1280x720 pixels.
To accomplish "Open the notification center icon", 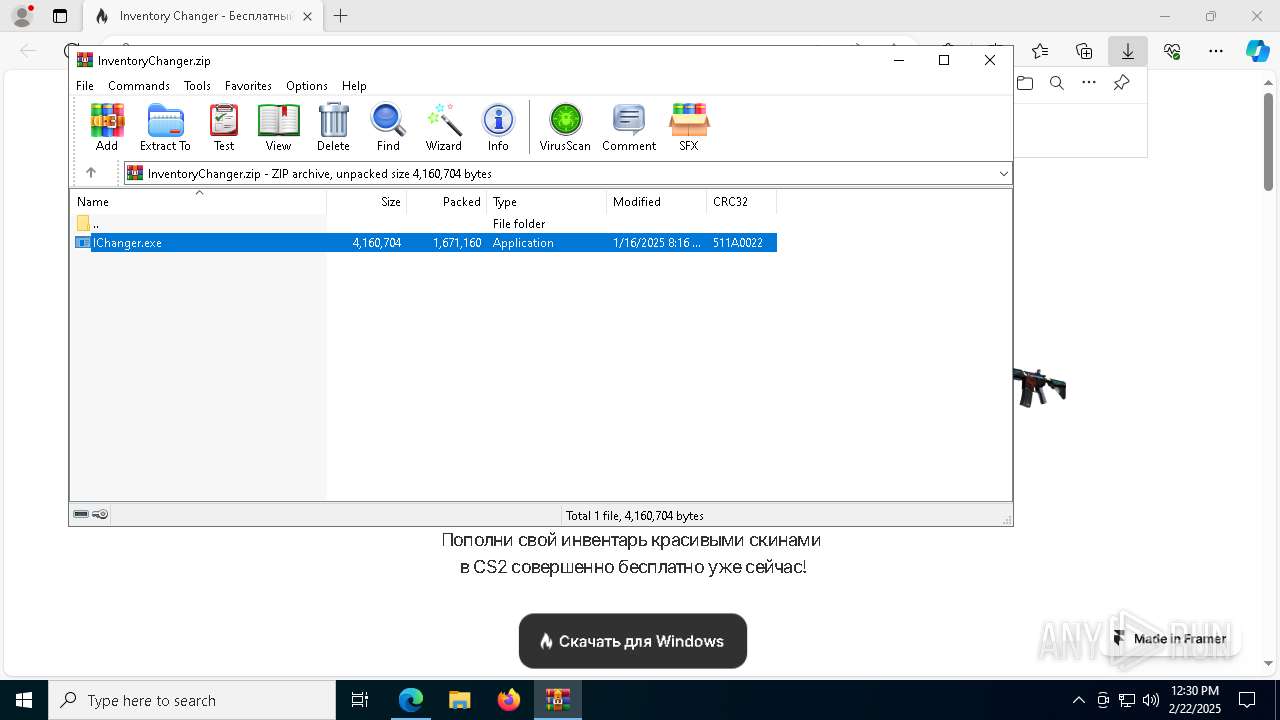I will click(x=1247, y=700).
